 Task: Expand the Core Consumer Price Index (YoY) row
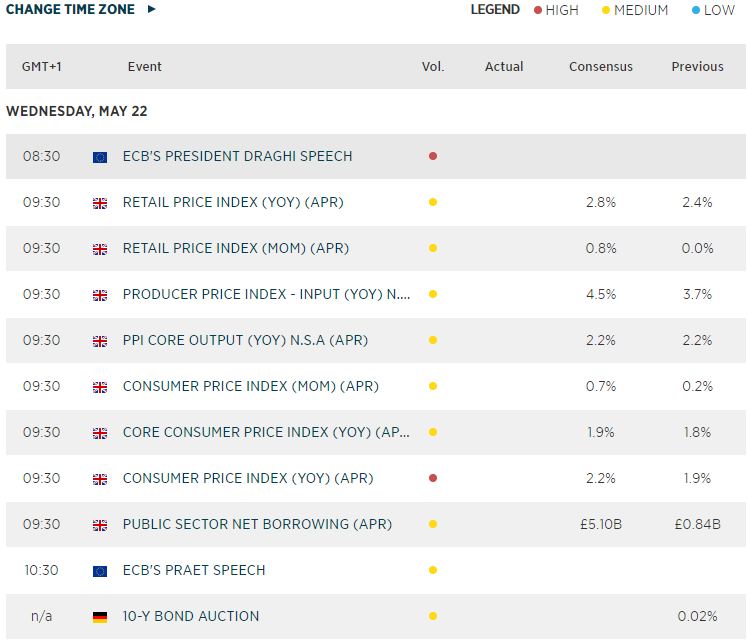click(266, 432)
